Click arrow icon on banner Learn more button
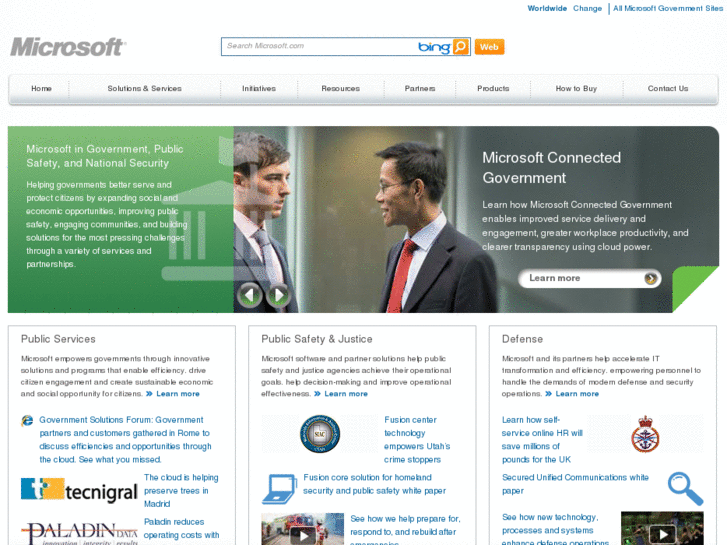This screenshot has height=545, width=727. [x=650, y=278]
